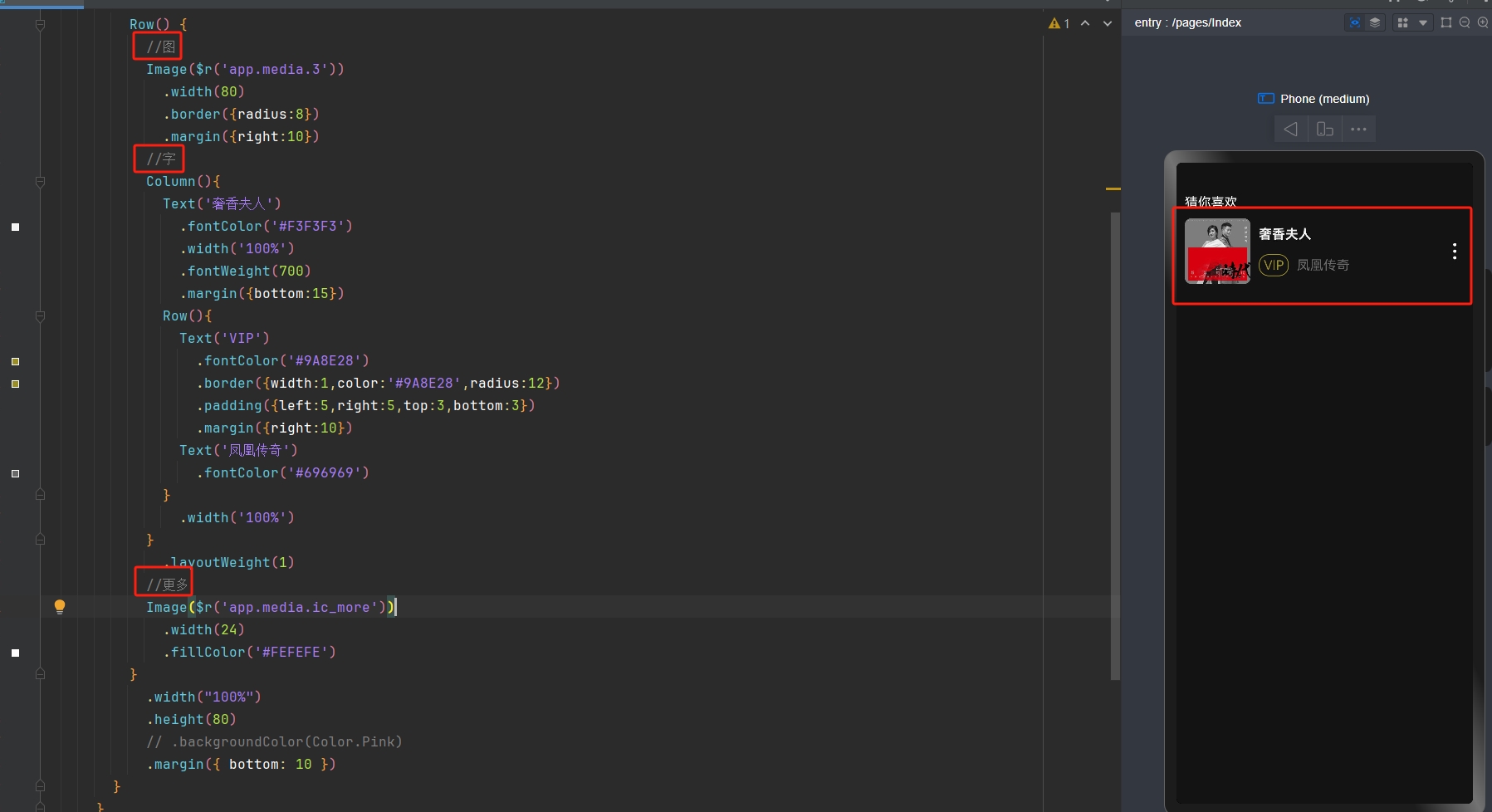Expand the dropdown arrow beside grid icon
Image resolution: width=1492 pixels, height=812 pixels.
point(1423,23)
